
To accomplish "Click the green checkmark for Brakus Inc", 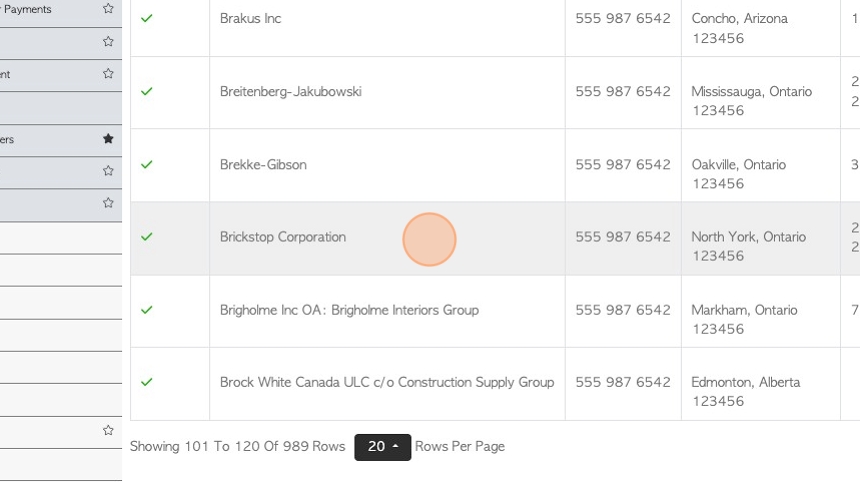I will pos(146,19).
